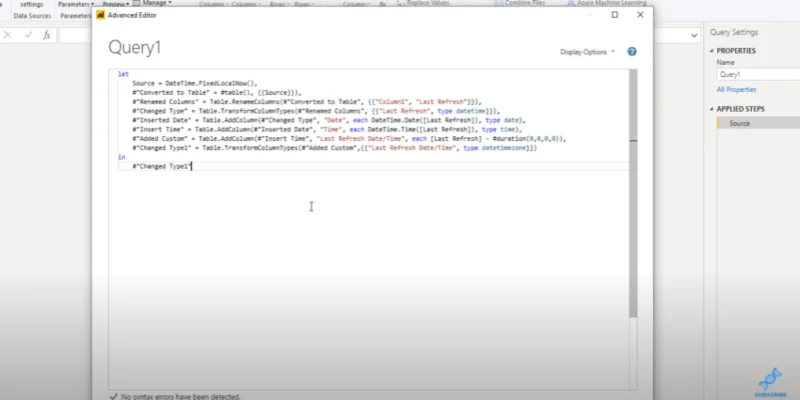Click the Combine Files icon
The width and height of the screenshot is (800, 400).
coord(498,3)
